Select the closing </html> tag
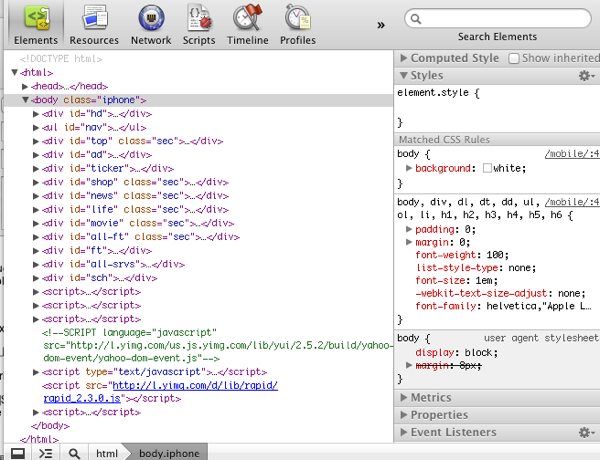 (39, 439)
